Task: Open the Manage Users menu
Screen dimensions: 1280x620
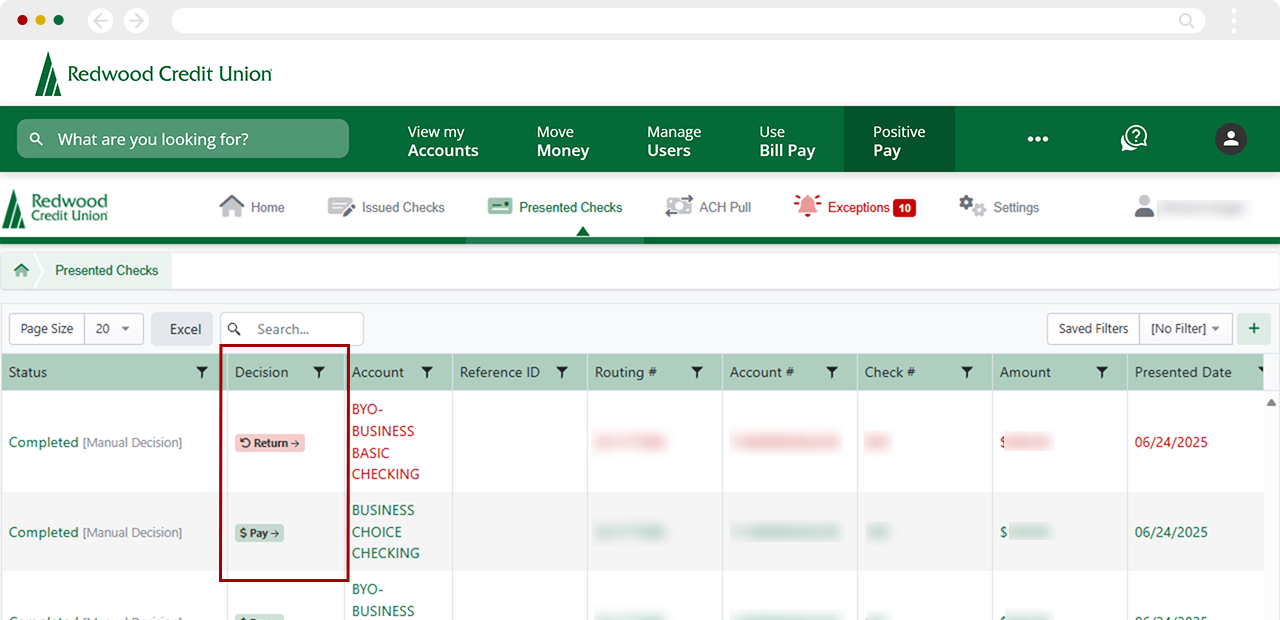Action: [x=674, y=141]
